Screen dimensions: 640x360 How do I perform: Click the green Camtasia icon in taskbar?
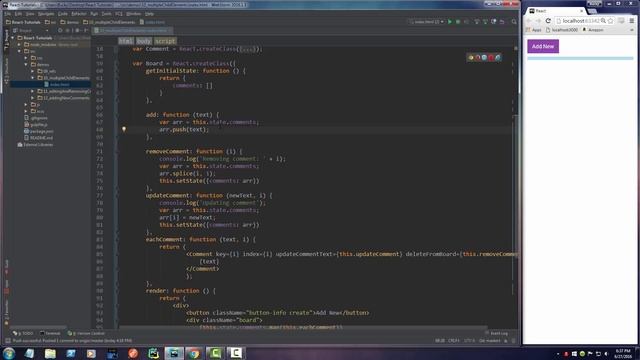pyautogui.click(x=215, y=353)
